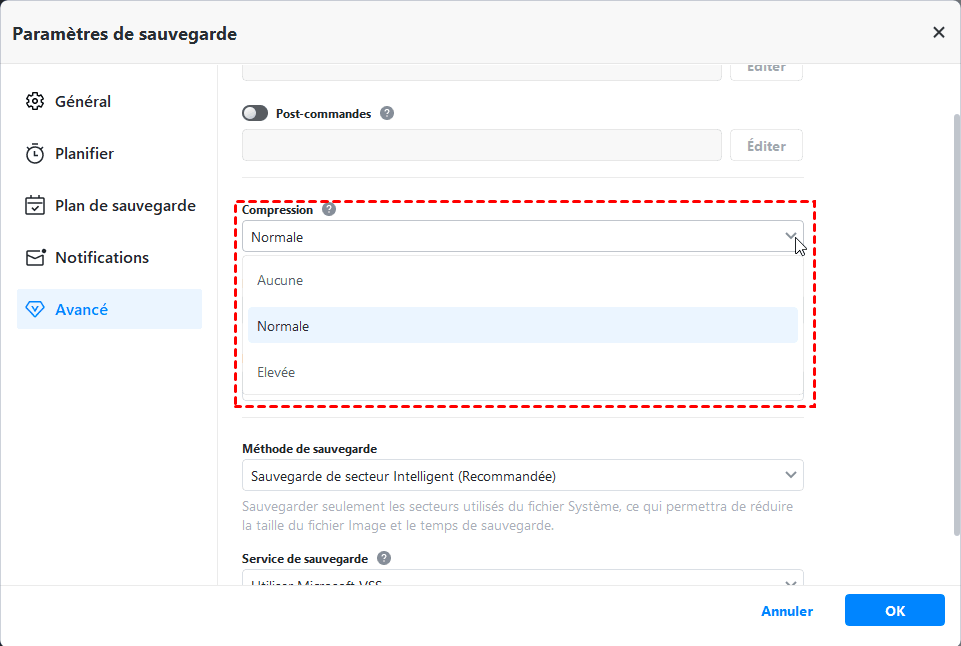
Task: Click the Post-commandes Éditer button
Action: tap(766, 146)
